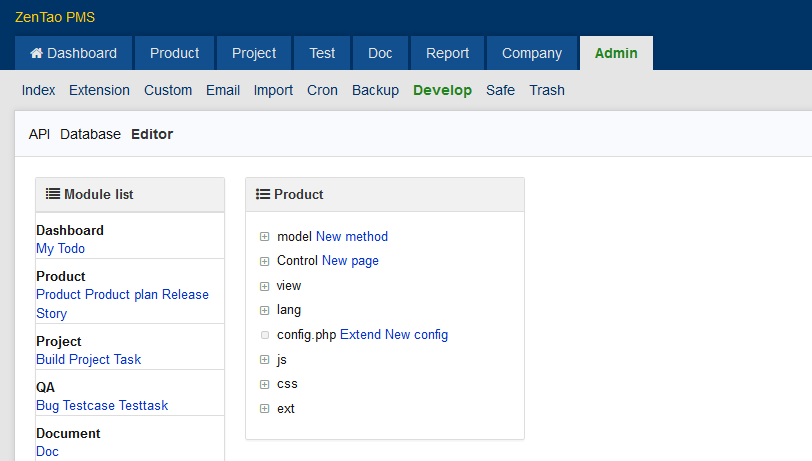The height and width of the screenshot is (461, 812).
Task: Go to the Trash section
Action: [x=547, y=90]
